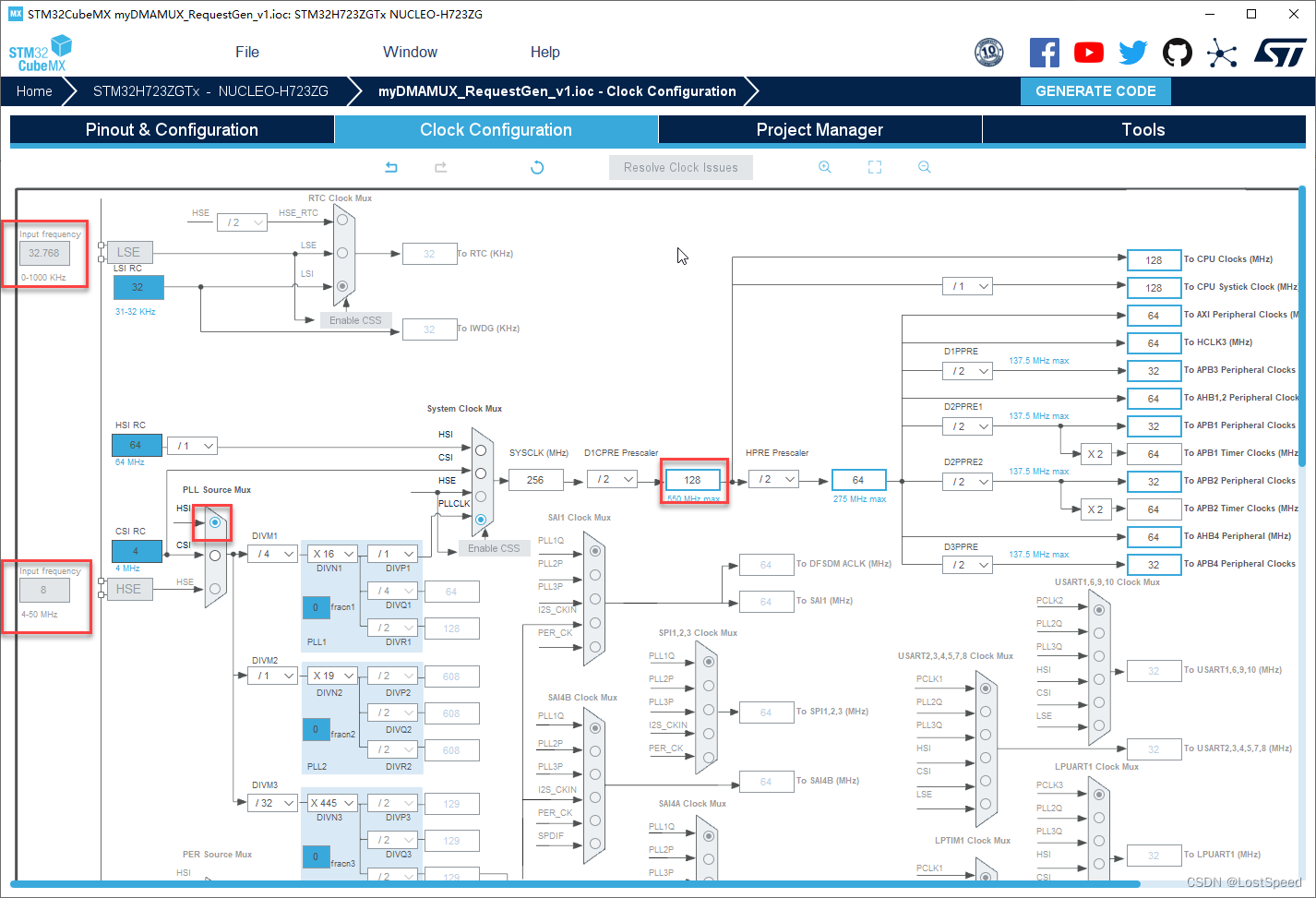The image size is (1316, 898).
Task: Zoom in using the magnifier plus icon
Action: coord(825,167)
